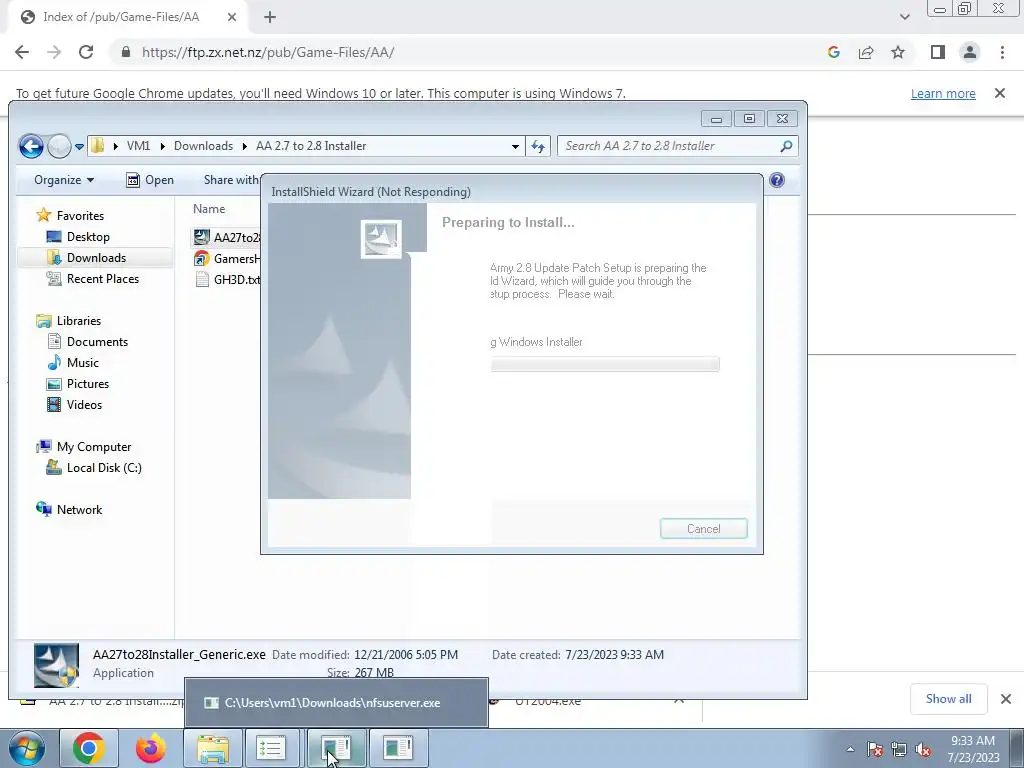The height and width of the screenshot is (768, 1024).
Task: Click the Google search icon in address bar
Action: coord(833,52)
